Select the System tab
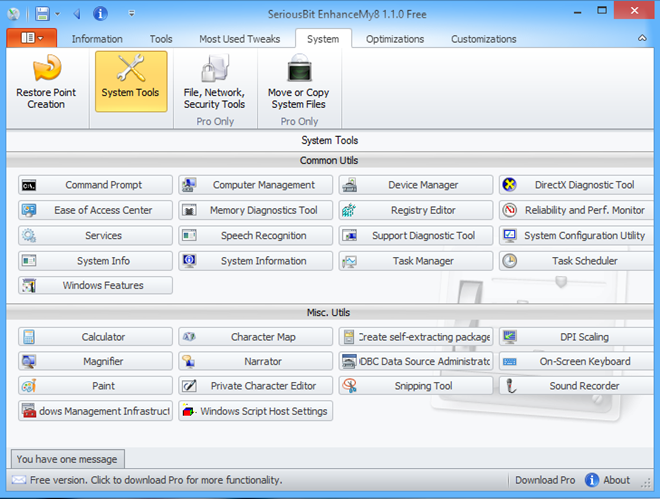660x499 pixels. [x=323, y=39]
